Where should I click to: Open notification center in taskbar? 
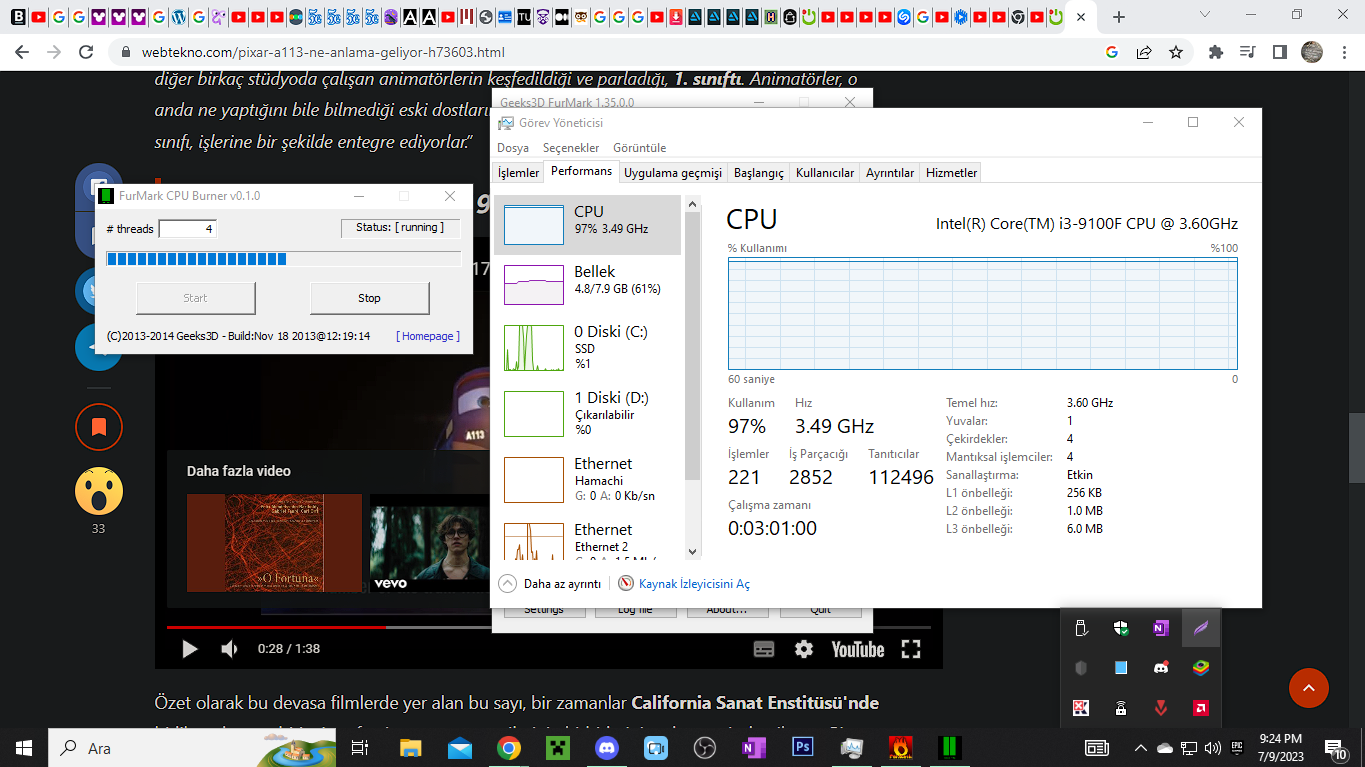click(1335, 747)
